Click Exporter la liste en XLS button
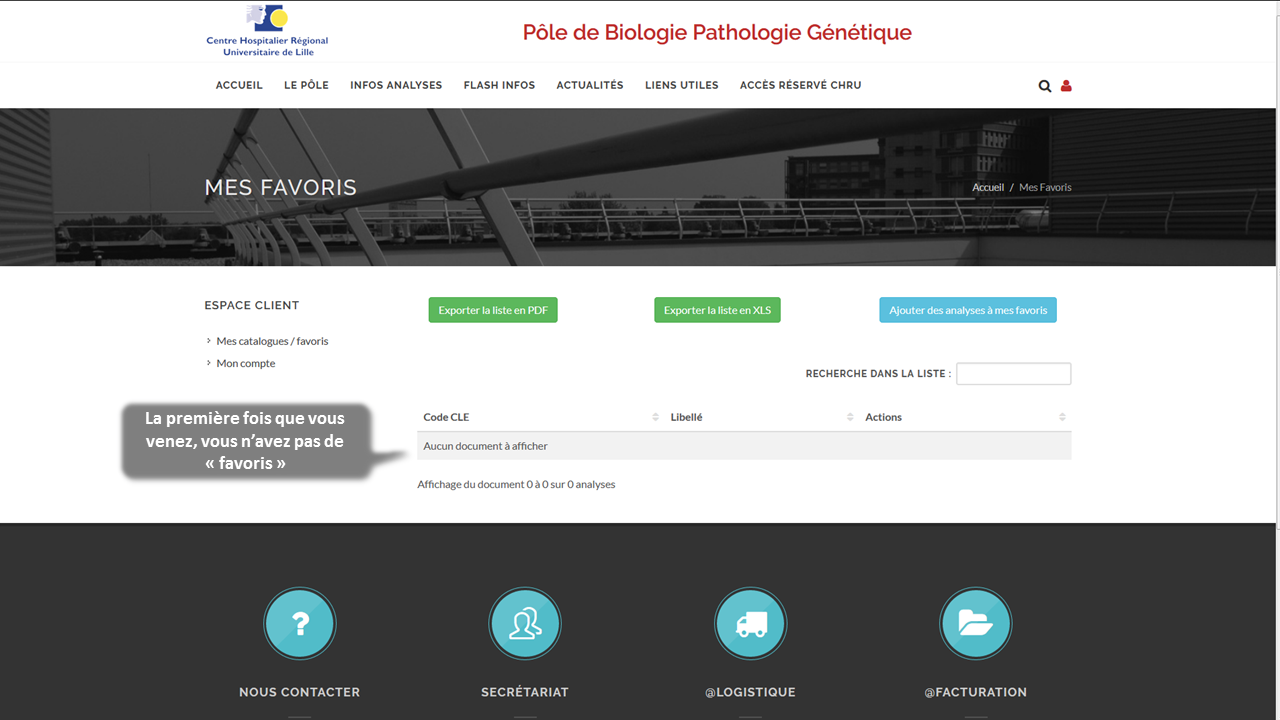 pyautogui.click(x=717, y=310)
